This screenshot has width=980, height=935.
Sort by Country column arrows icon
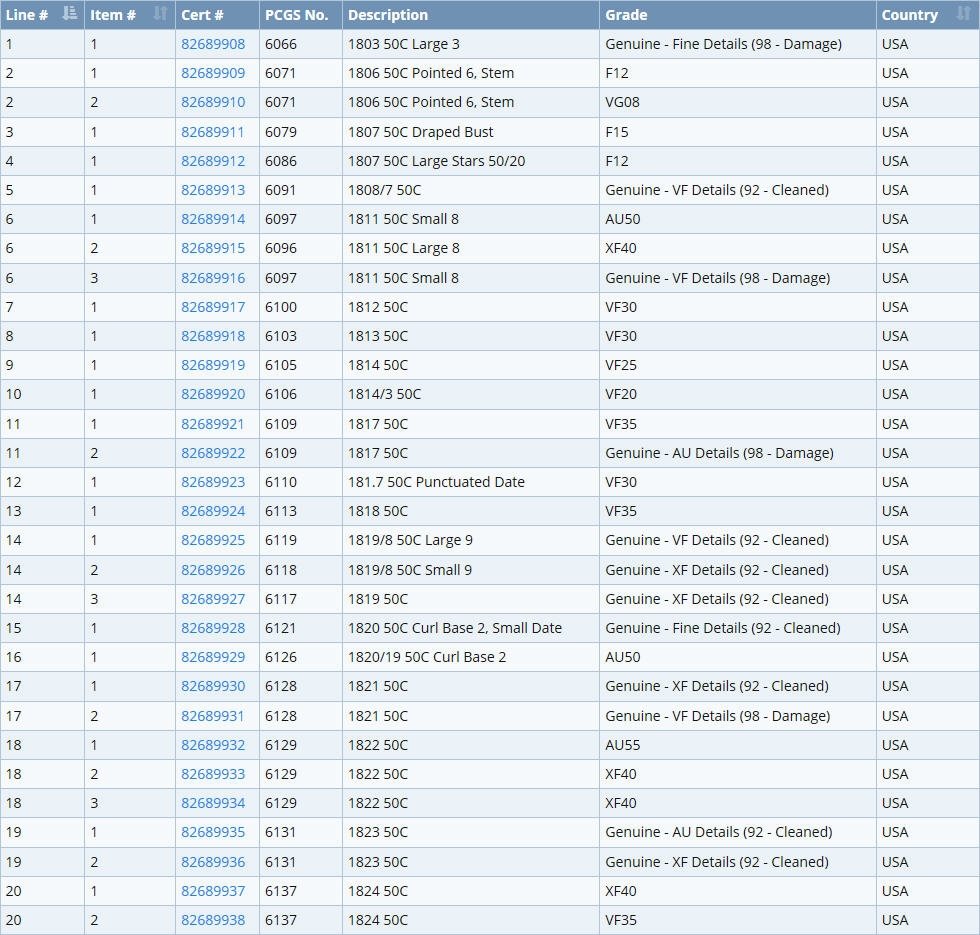(x=964, y=14)
